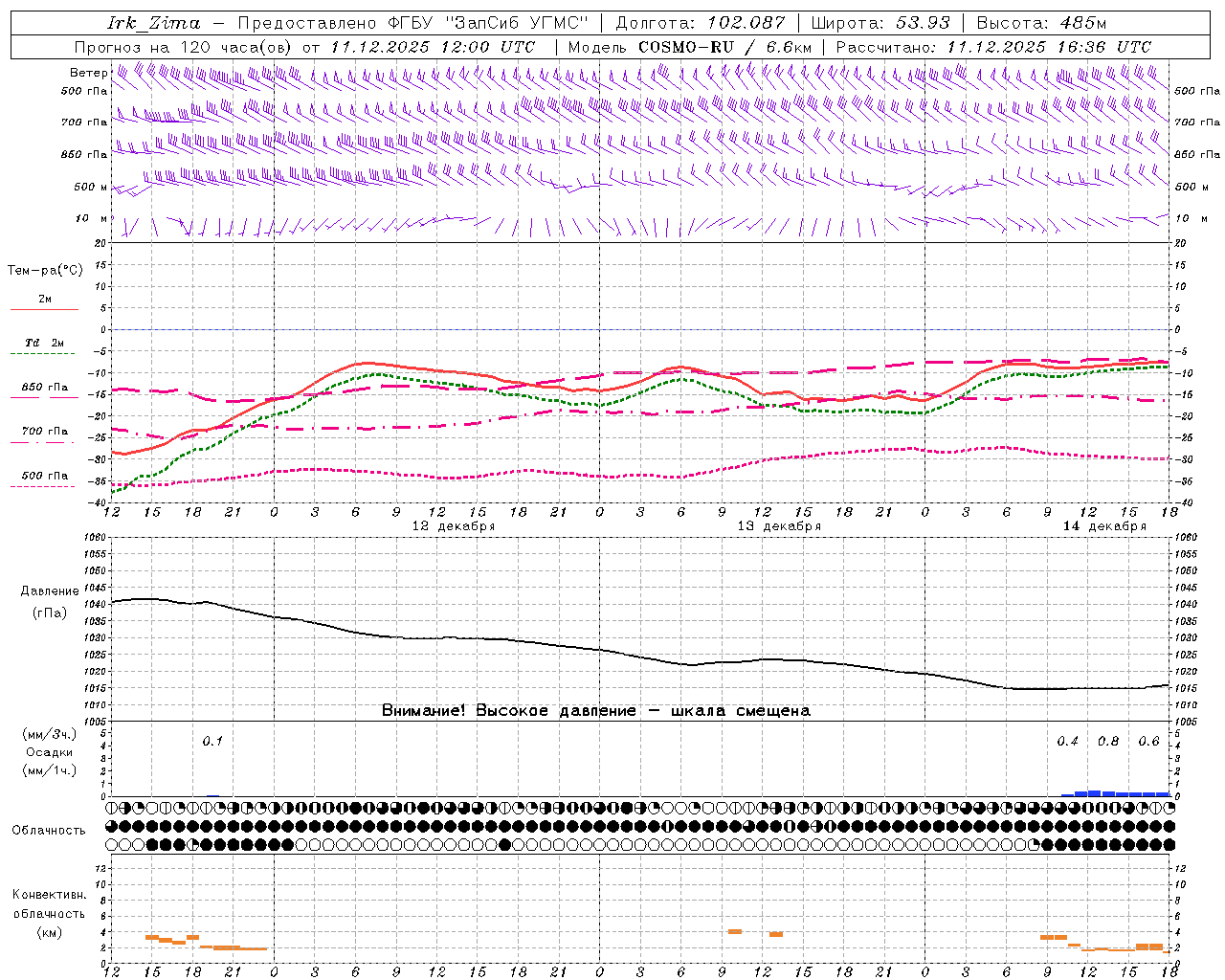Screen dimensions: 1225x980
Task: Click the forecast start time 11.12.2025 12:00 UTC
Action: [x=433, y=47]
